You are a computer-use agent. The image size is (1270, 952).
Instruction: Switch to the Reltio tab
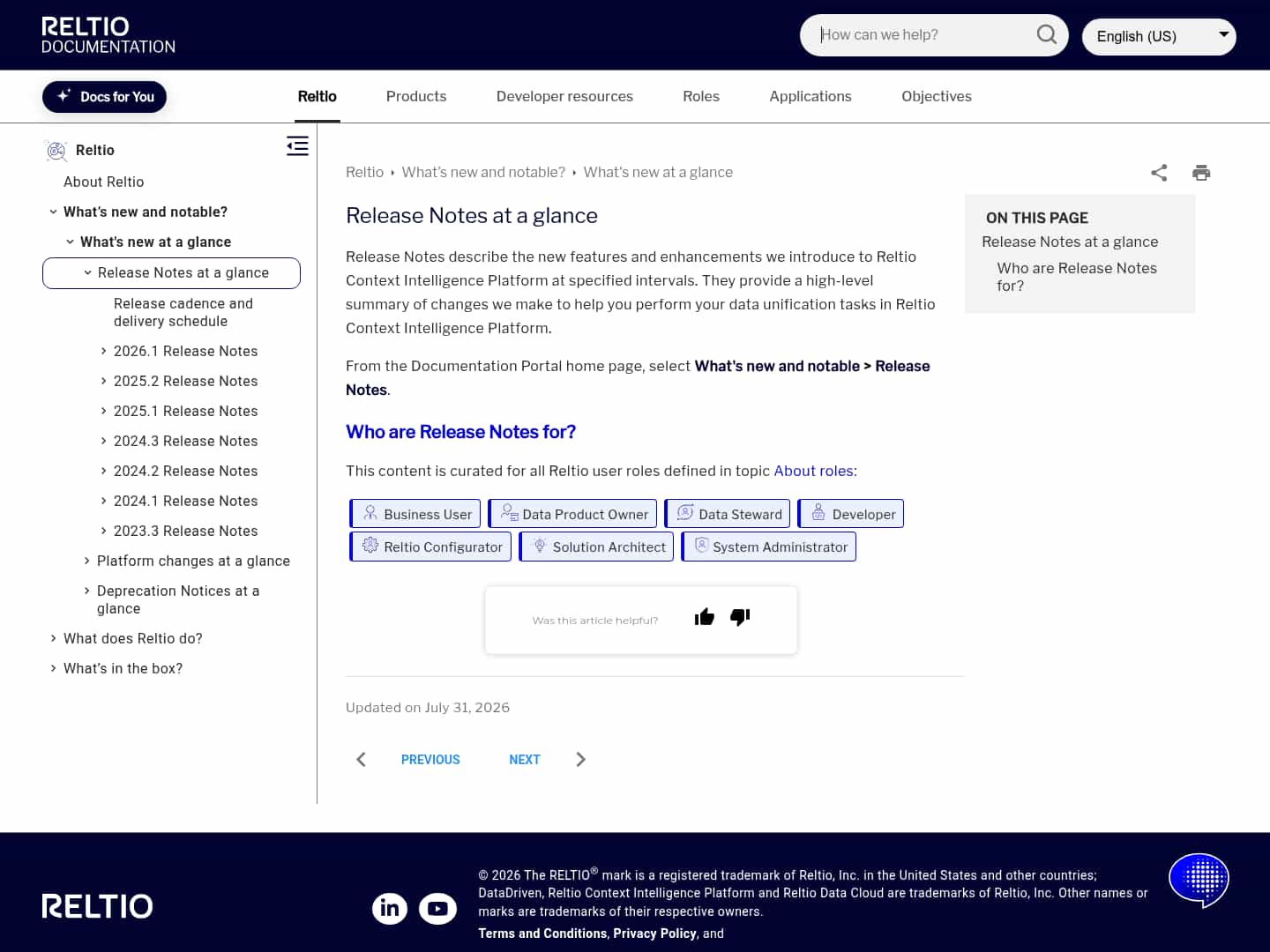317,96
